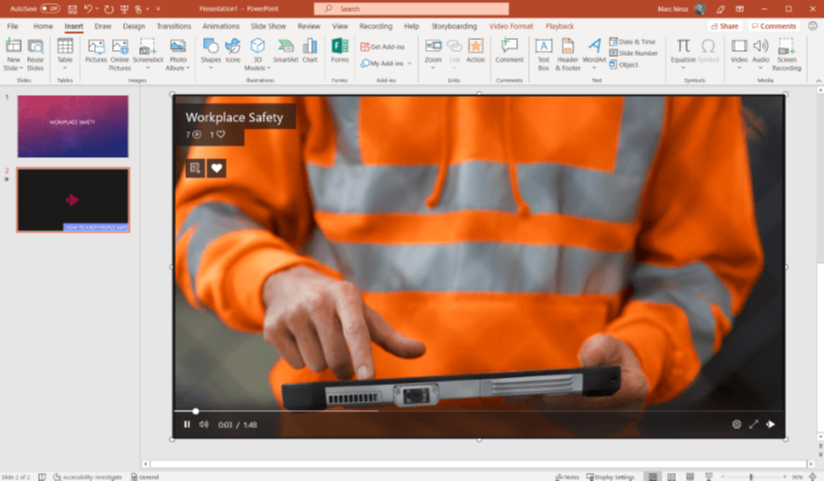Select the first slide thumbnail
This screenshot has height=481, width=825.
[73, 126]
